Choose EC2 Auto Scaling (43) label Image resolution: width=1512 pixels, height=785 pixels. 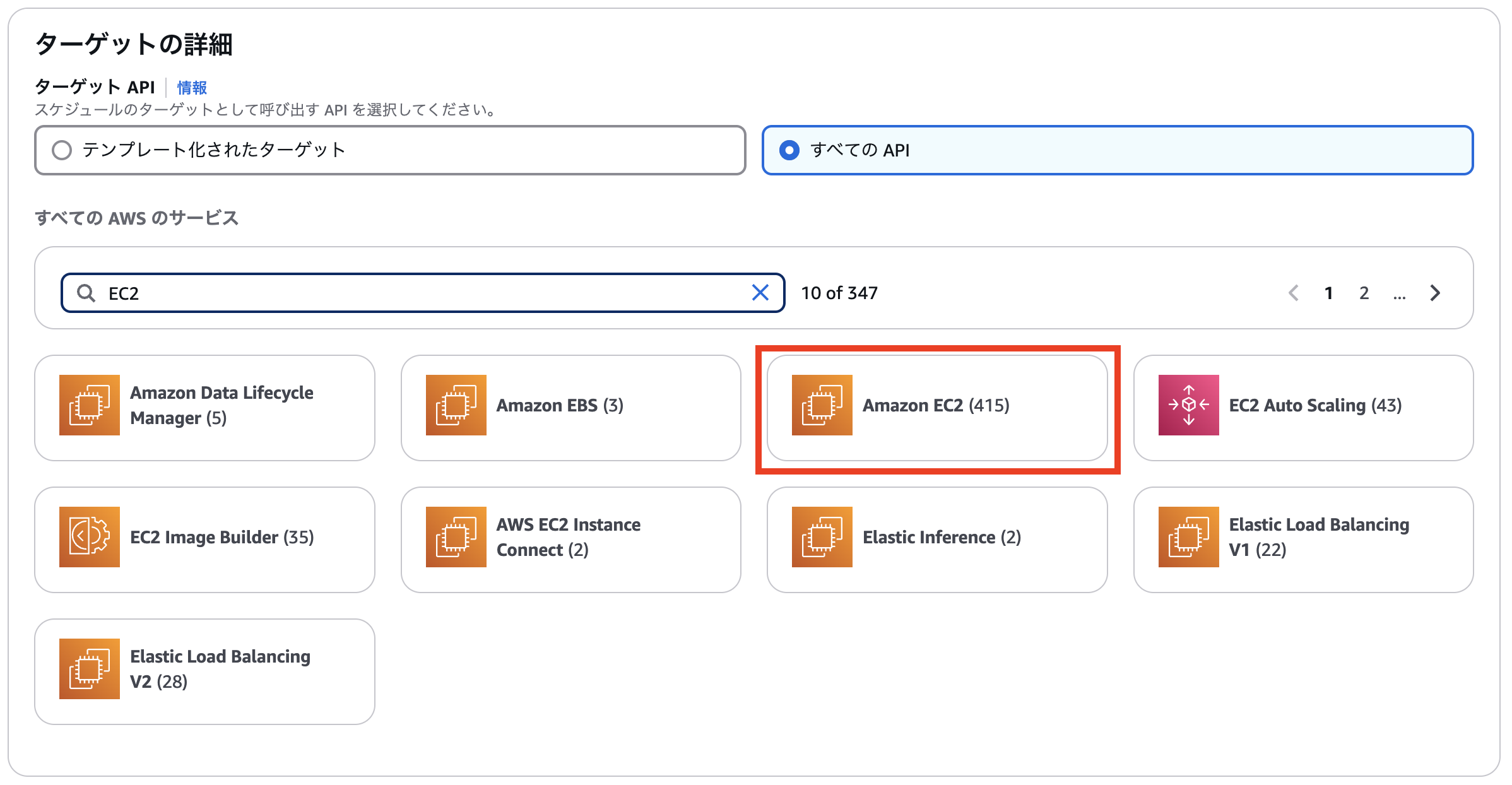click(x=1315, y=405)
